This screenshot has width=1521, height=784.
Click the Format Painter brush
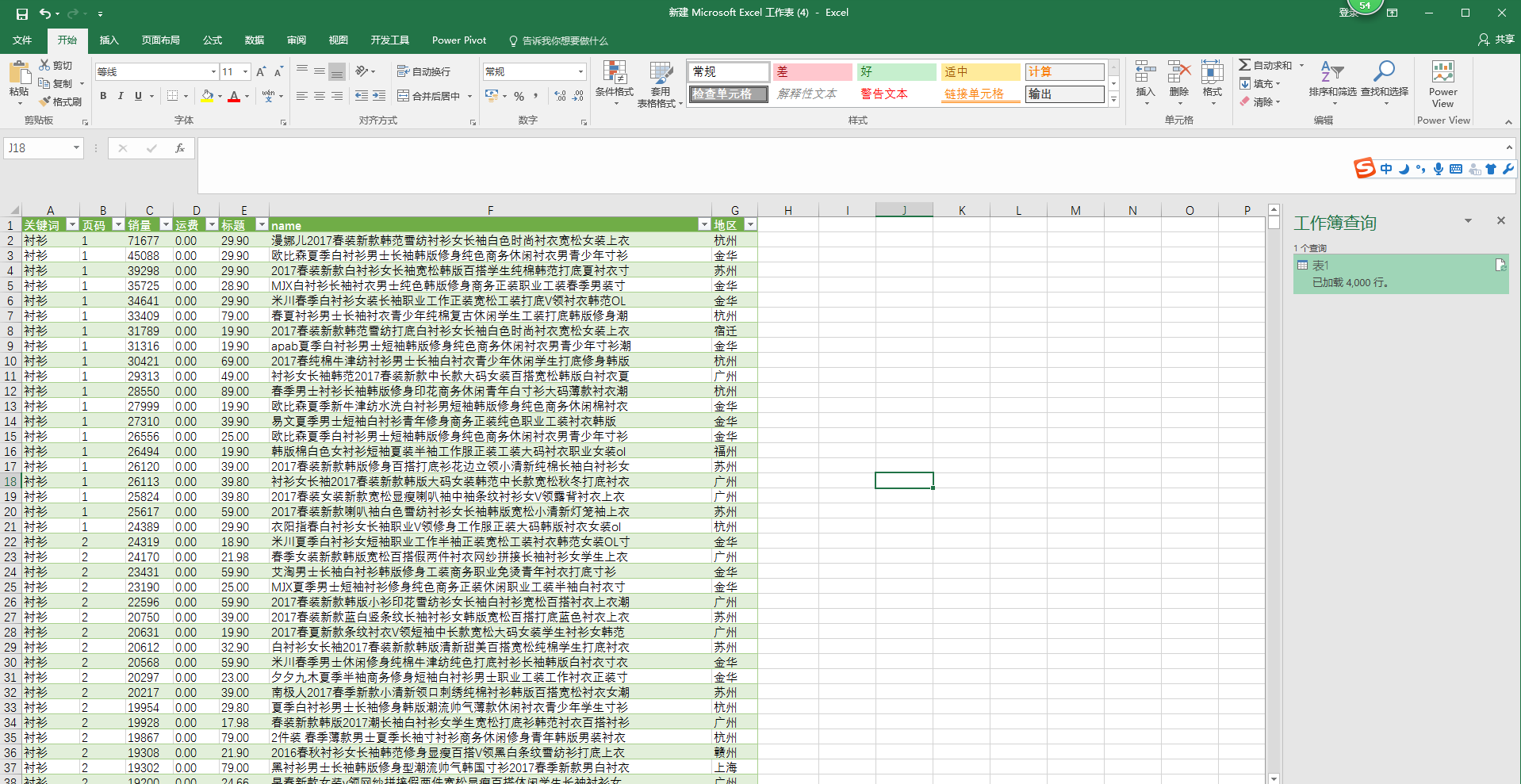point(45,101)
